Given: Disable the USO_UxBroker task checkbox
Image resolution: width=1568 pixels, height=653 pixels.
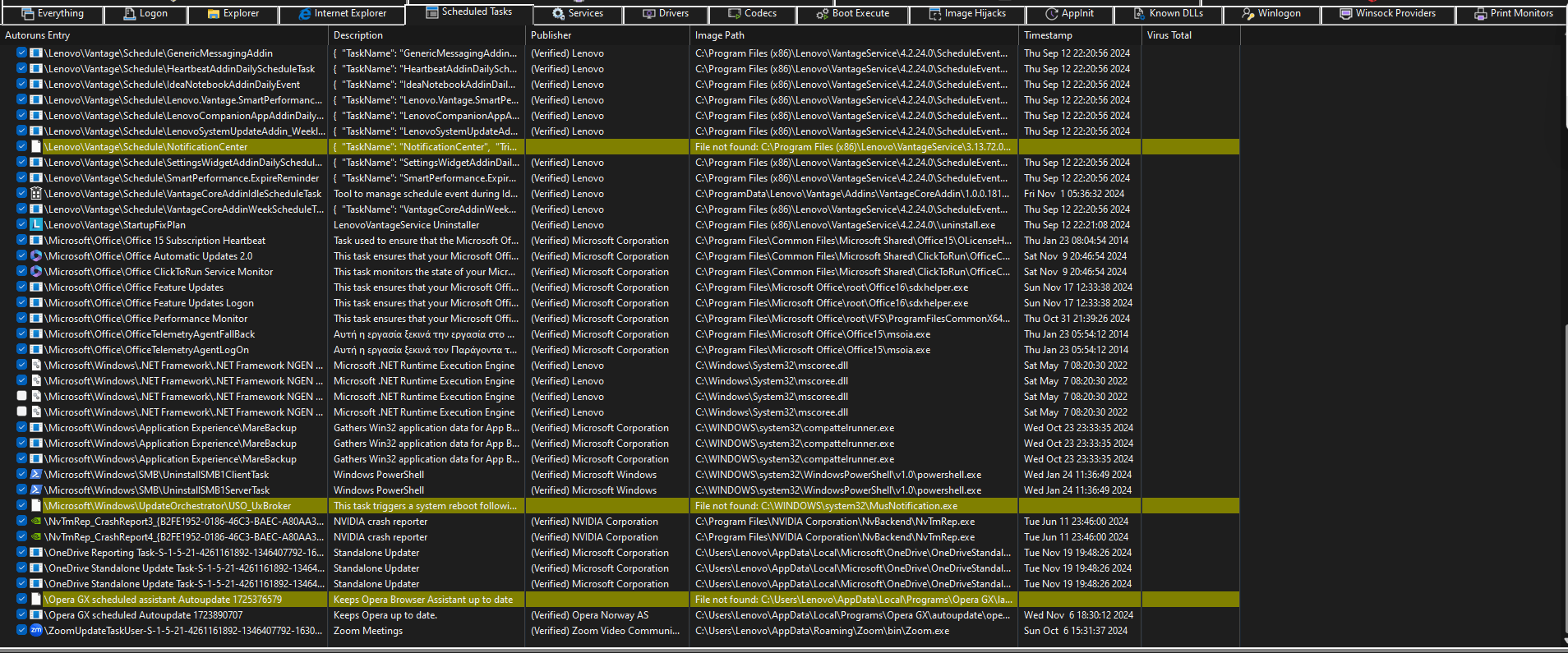Looking at the screenshot, I should tap(22, 506).
